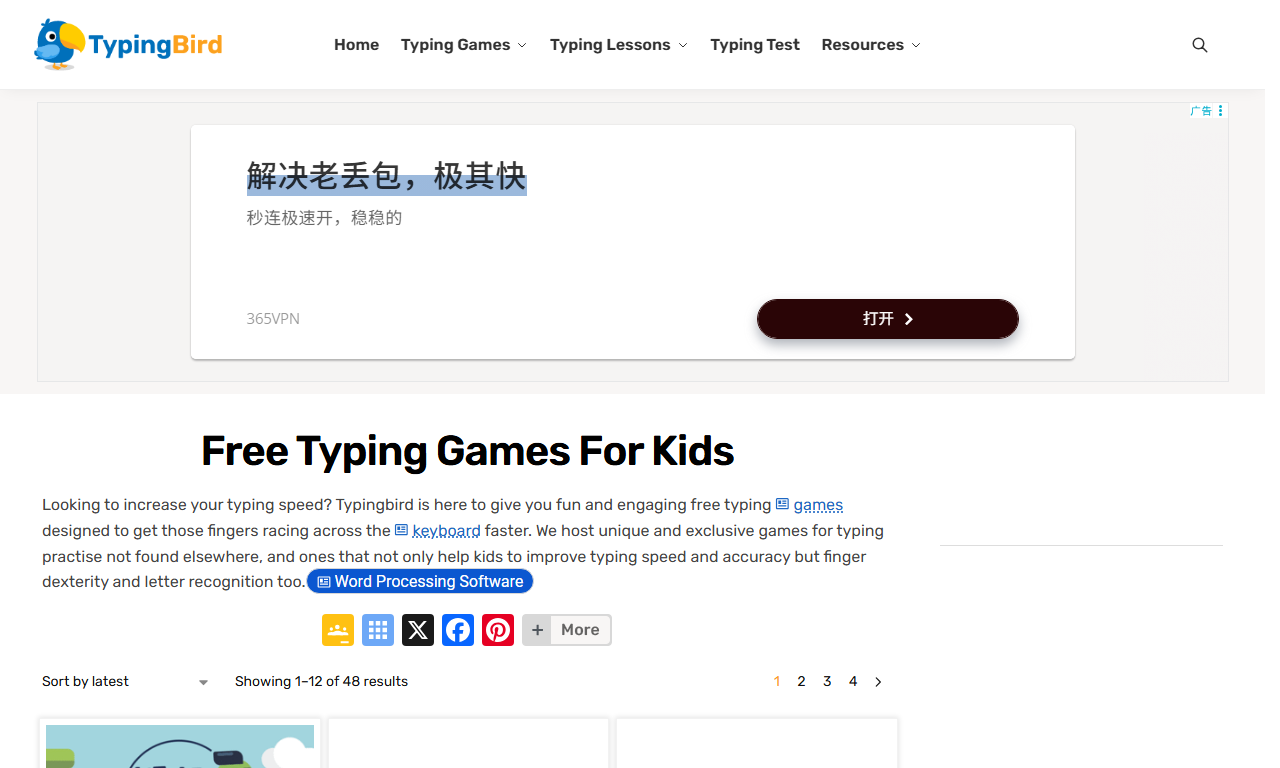Click the 广告 ad label

(x=1201, y=111)
